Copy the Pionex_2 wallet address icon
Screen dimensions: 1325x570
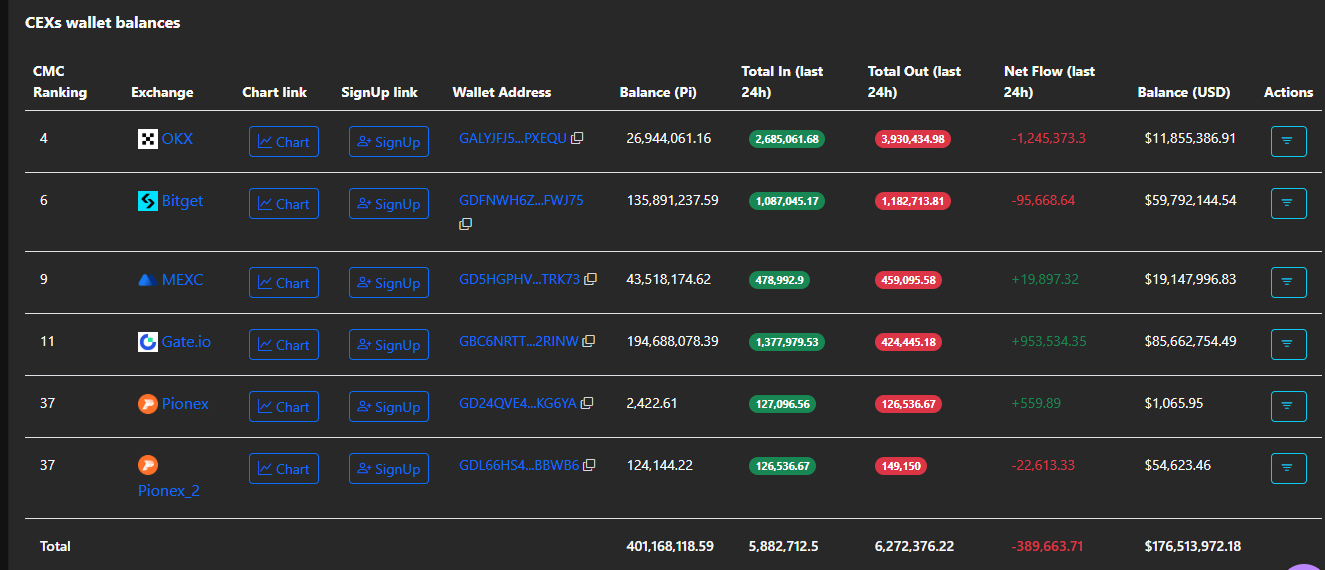[x=589, y=465]
